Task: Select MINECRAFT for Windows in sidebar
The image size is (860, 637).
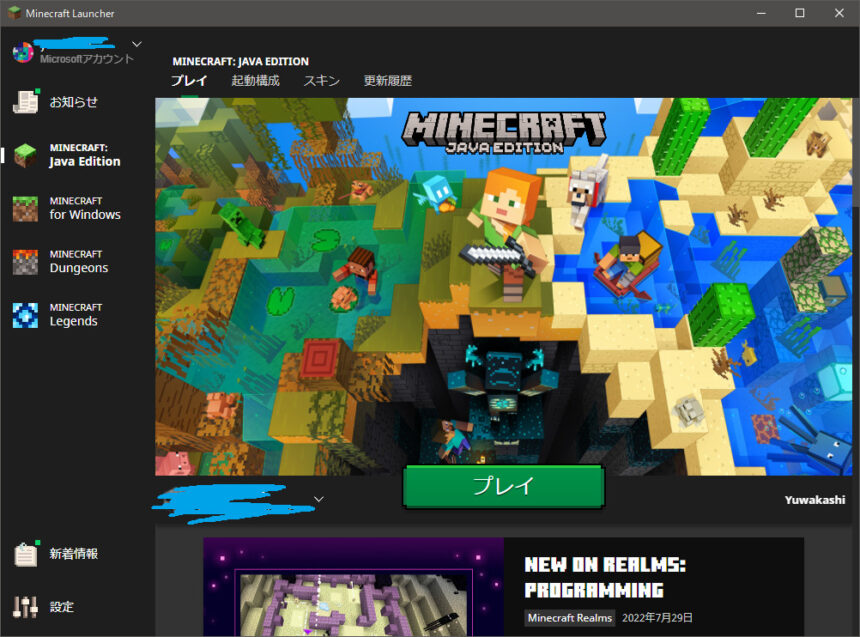Action: tap(85, 208)
